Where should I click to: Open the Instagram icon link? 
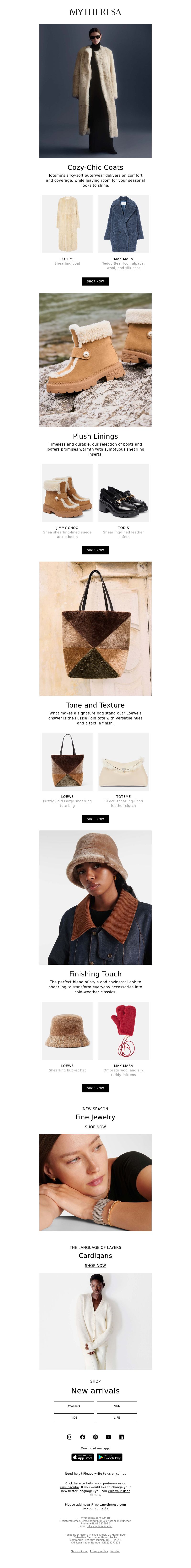coord(69,1437)
